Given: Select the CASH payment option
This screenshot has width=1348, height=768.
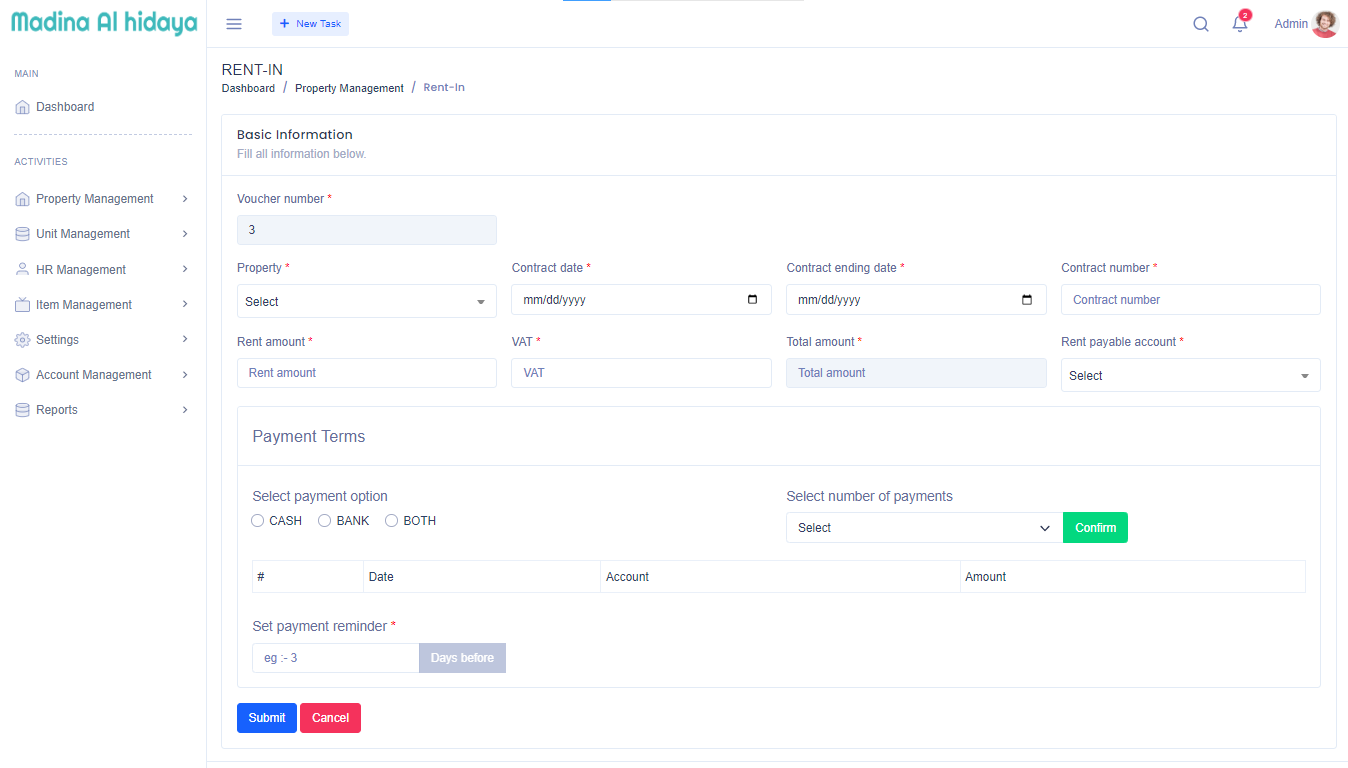Looking at the screenshot, I should click(x=258, y=521).
